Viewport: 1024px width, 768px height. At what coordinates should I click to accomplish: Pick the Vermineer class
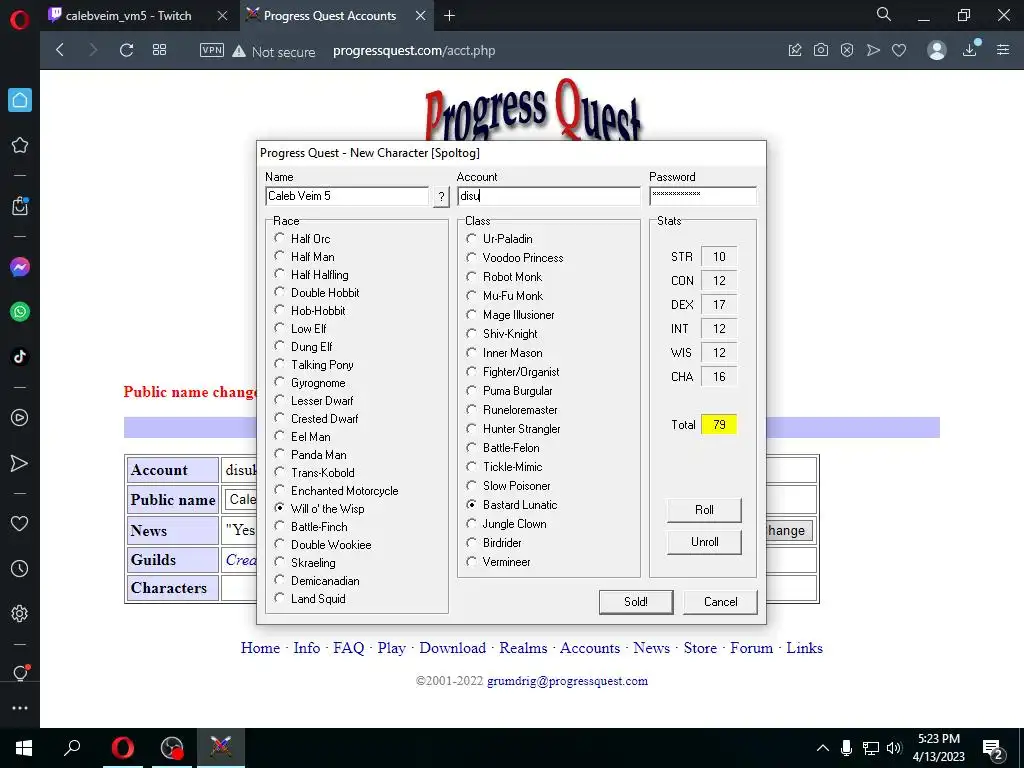(x=500, y=562)
